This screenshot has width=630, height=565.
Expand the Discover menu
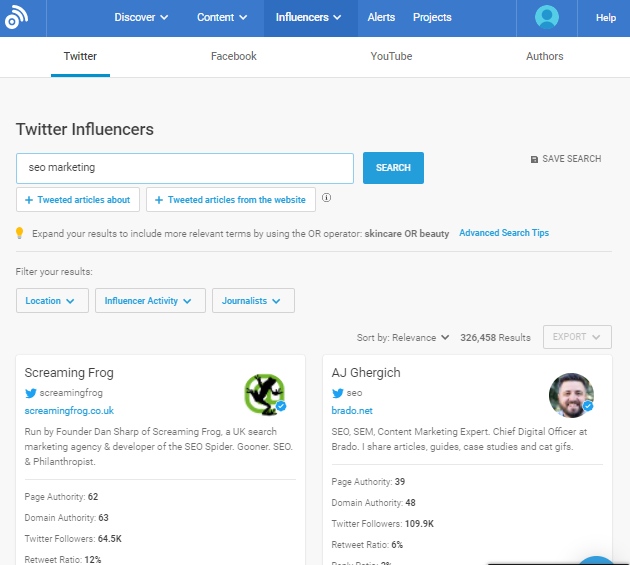[141, 17]
